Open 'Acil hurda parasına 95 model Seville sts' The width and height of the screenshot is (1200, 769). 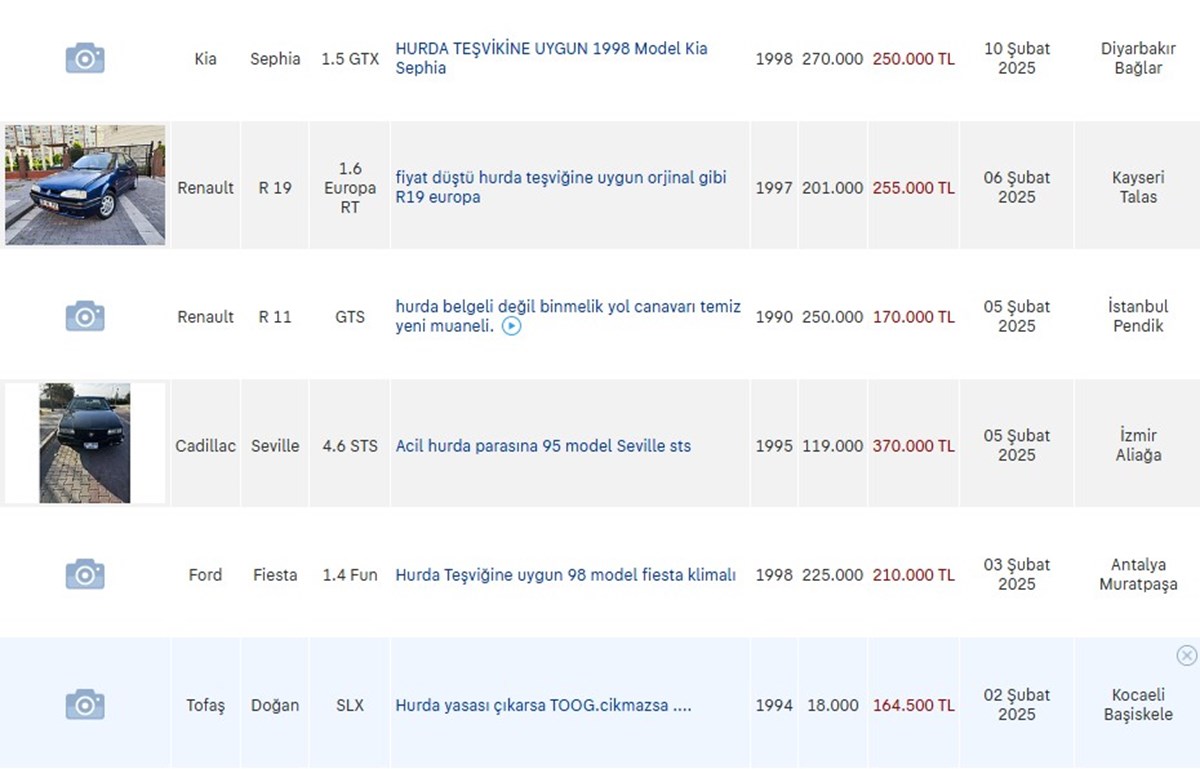coord(543,446)
